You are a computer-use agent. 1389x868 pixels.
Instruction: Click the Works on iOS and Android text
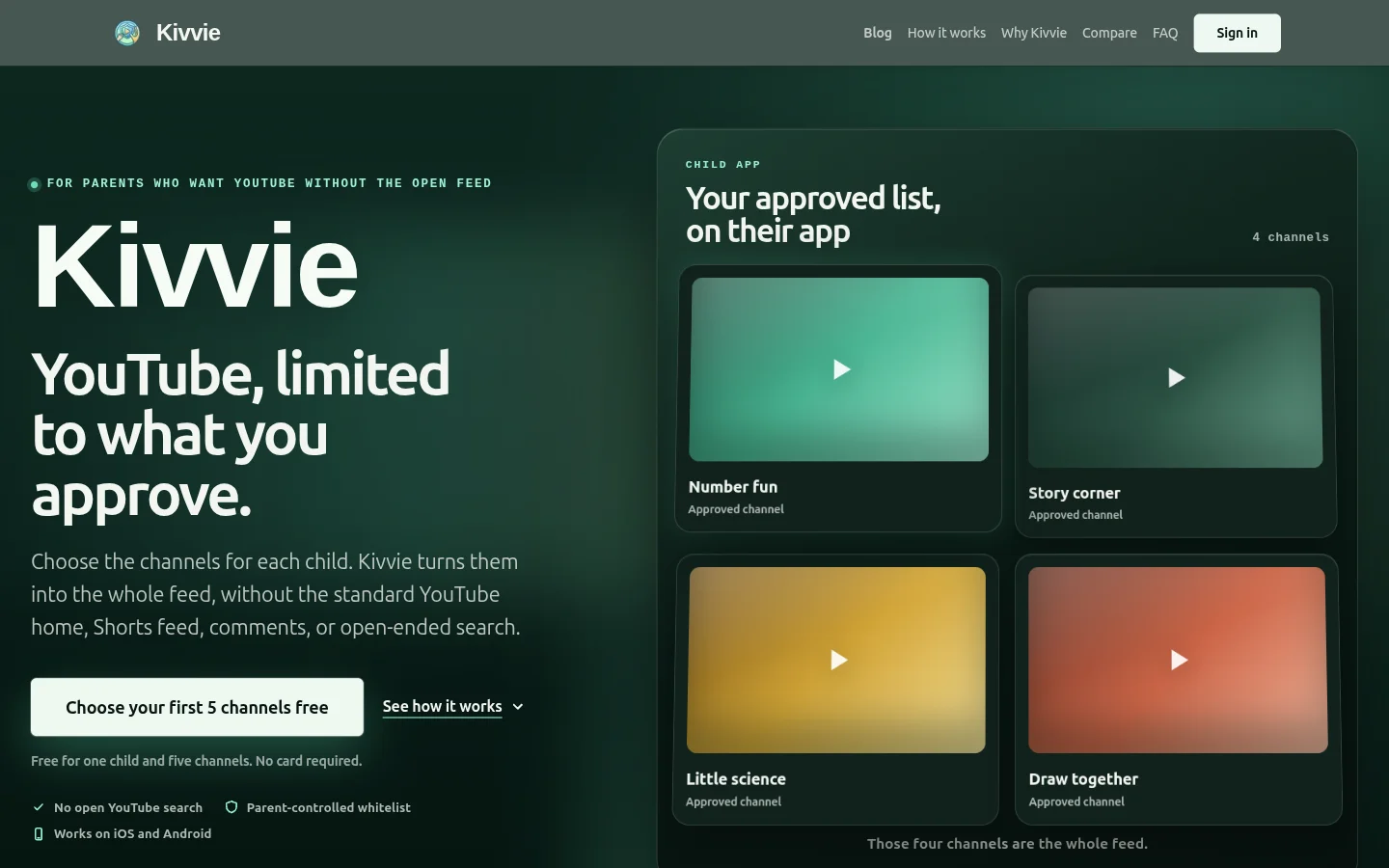pos(133,833)
